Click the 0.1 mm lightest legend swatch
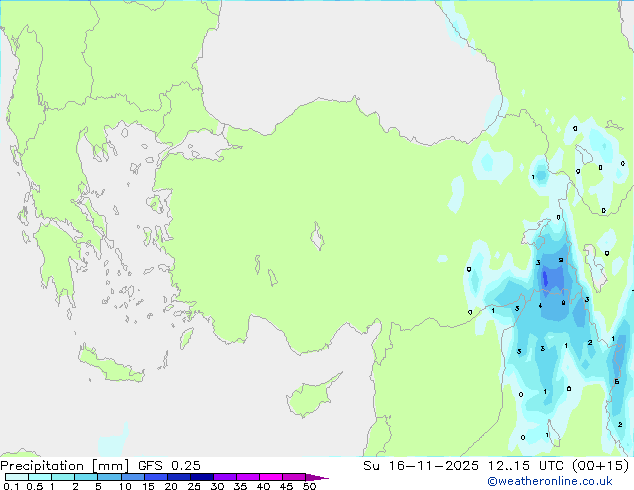Screen dimensions: 634x490 [14, 478]
